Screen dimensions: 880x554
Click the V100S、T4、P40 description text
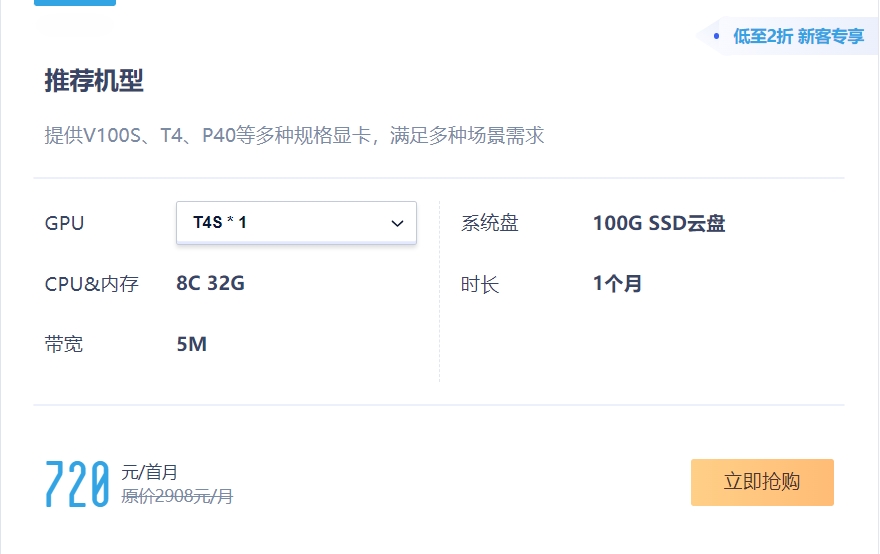point(295,135)
